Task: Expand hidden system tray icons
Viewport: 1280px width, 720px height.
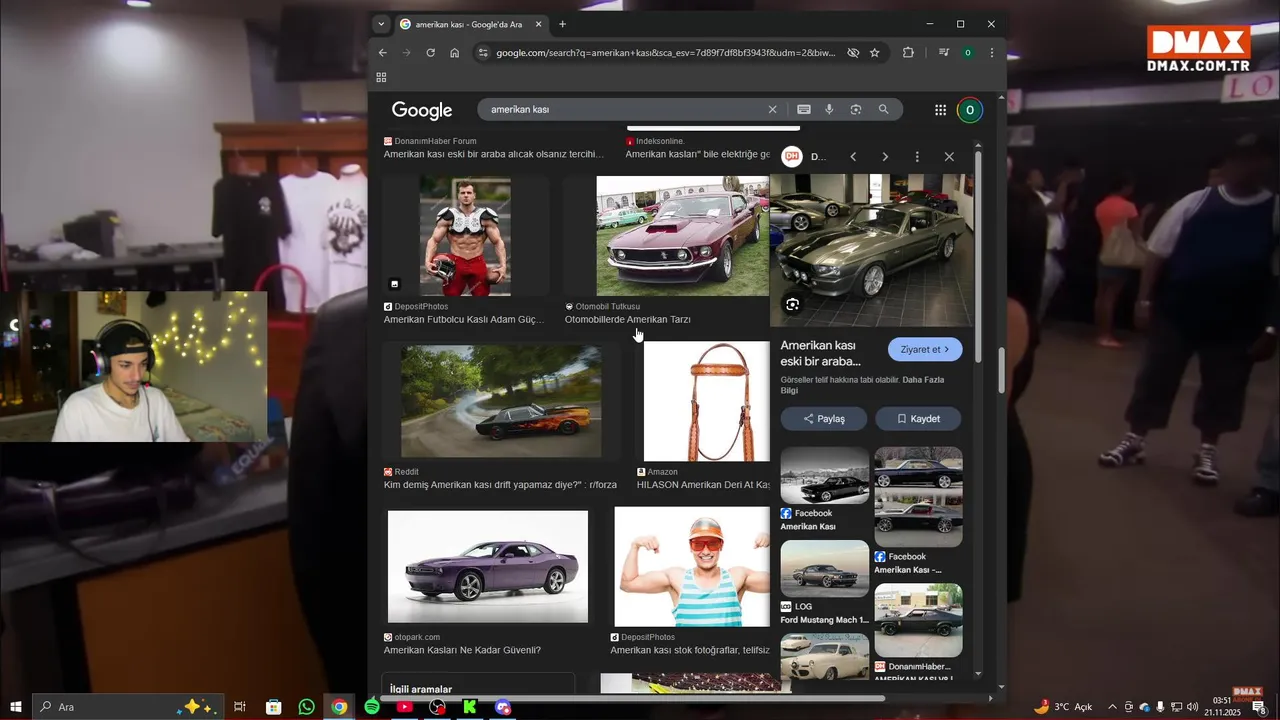Action: click(x=1112, y=707)
